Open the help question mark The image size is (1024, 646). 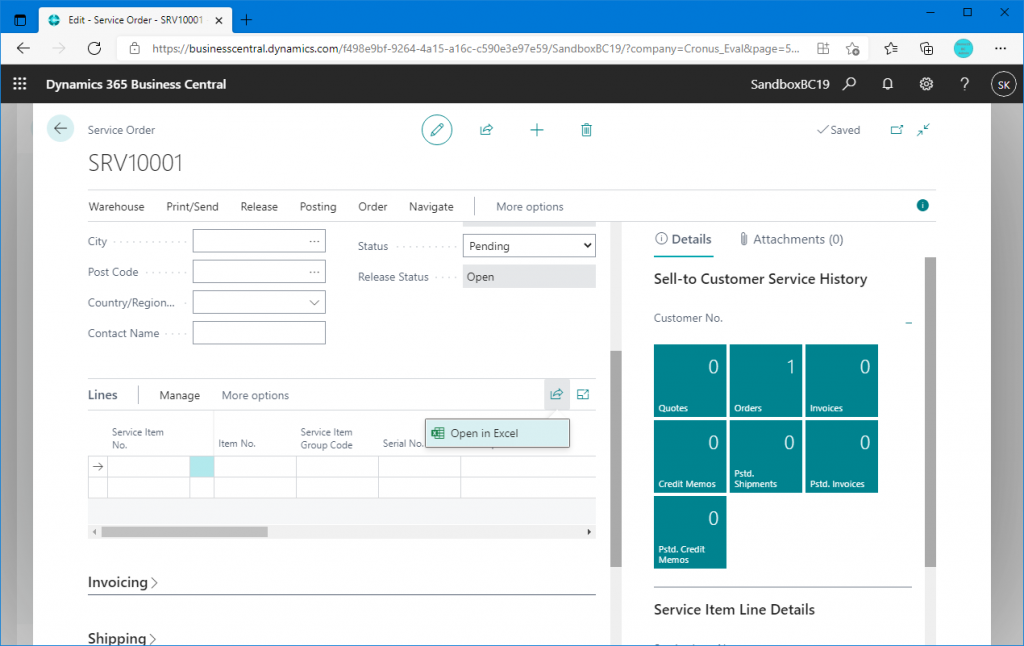point(965,84)
